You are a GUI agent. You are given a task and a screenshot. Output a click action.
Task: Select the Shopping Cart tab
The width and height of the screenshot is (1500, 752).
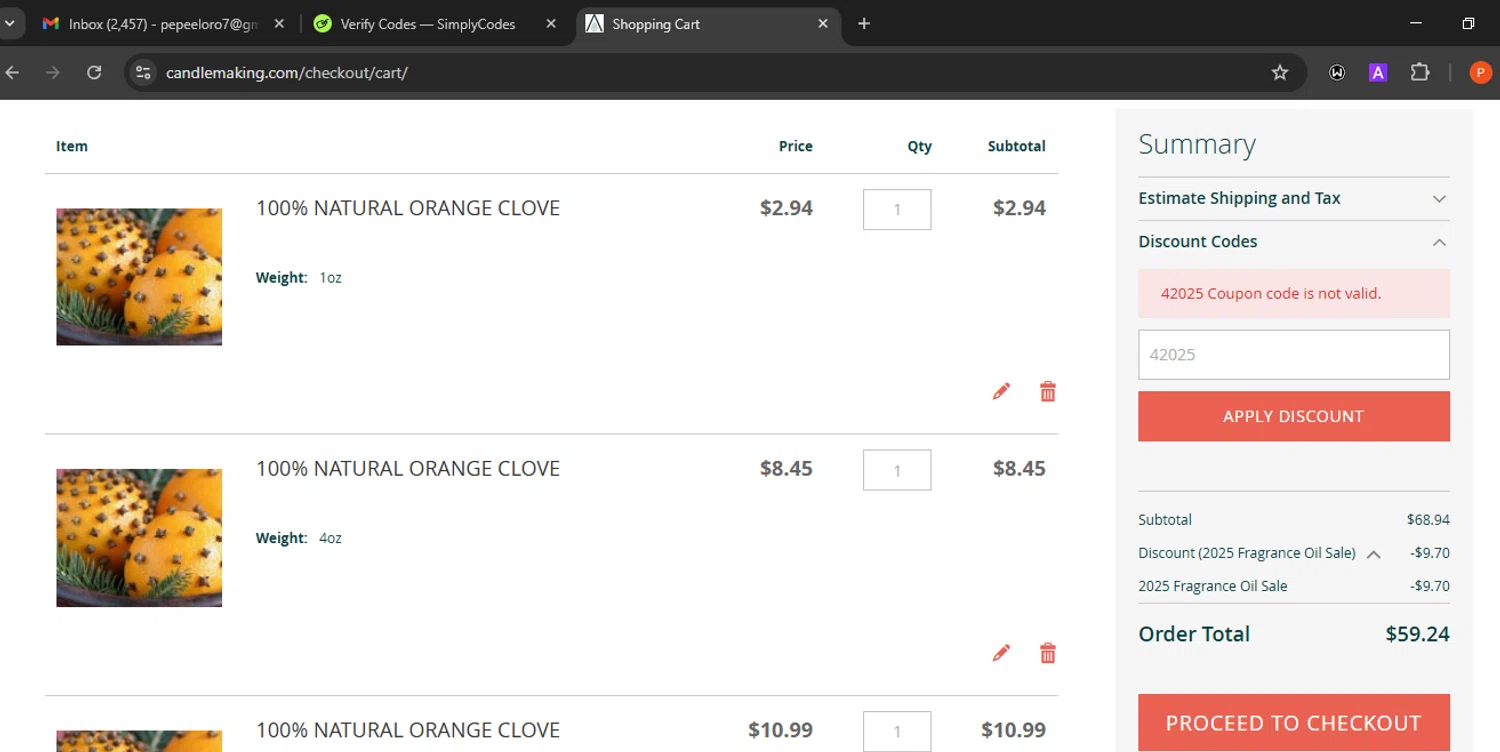tap(708, 24)
